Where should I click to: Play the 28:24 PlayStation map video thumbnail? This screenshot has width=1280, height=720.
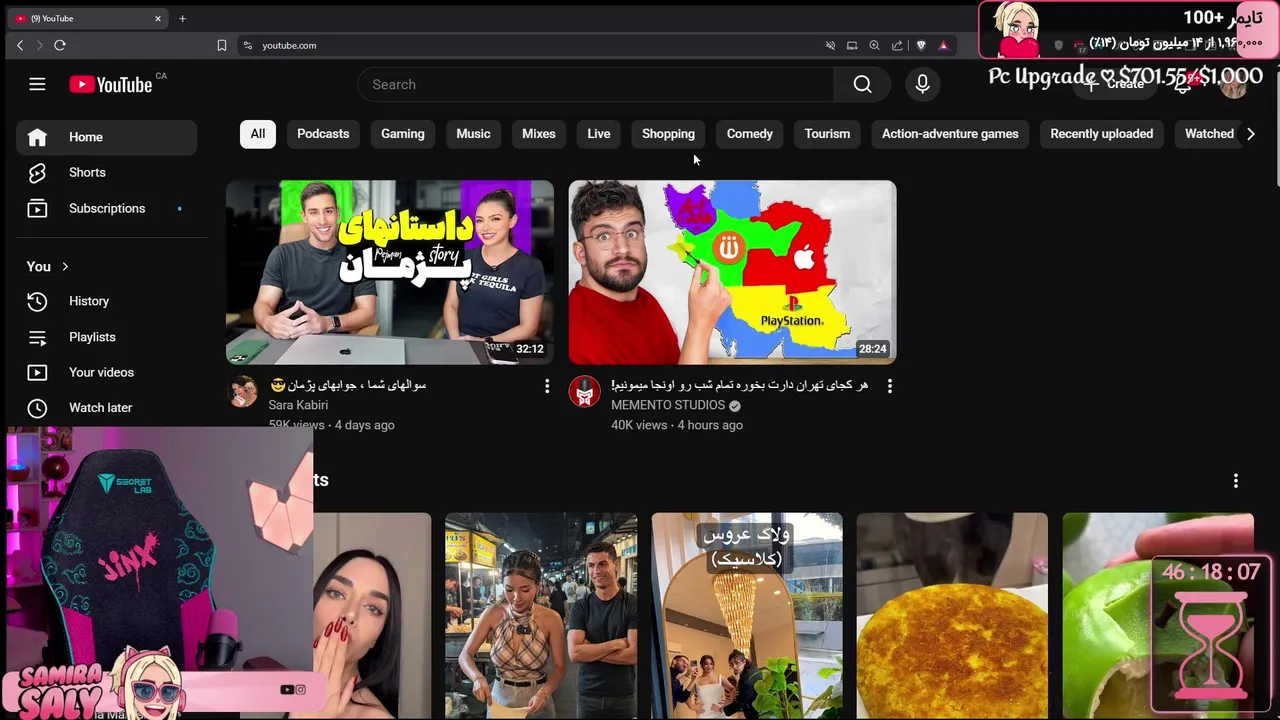(733, 272)
